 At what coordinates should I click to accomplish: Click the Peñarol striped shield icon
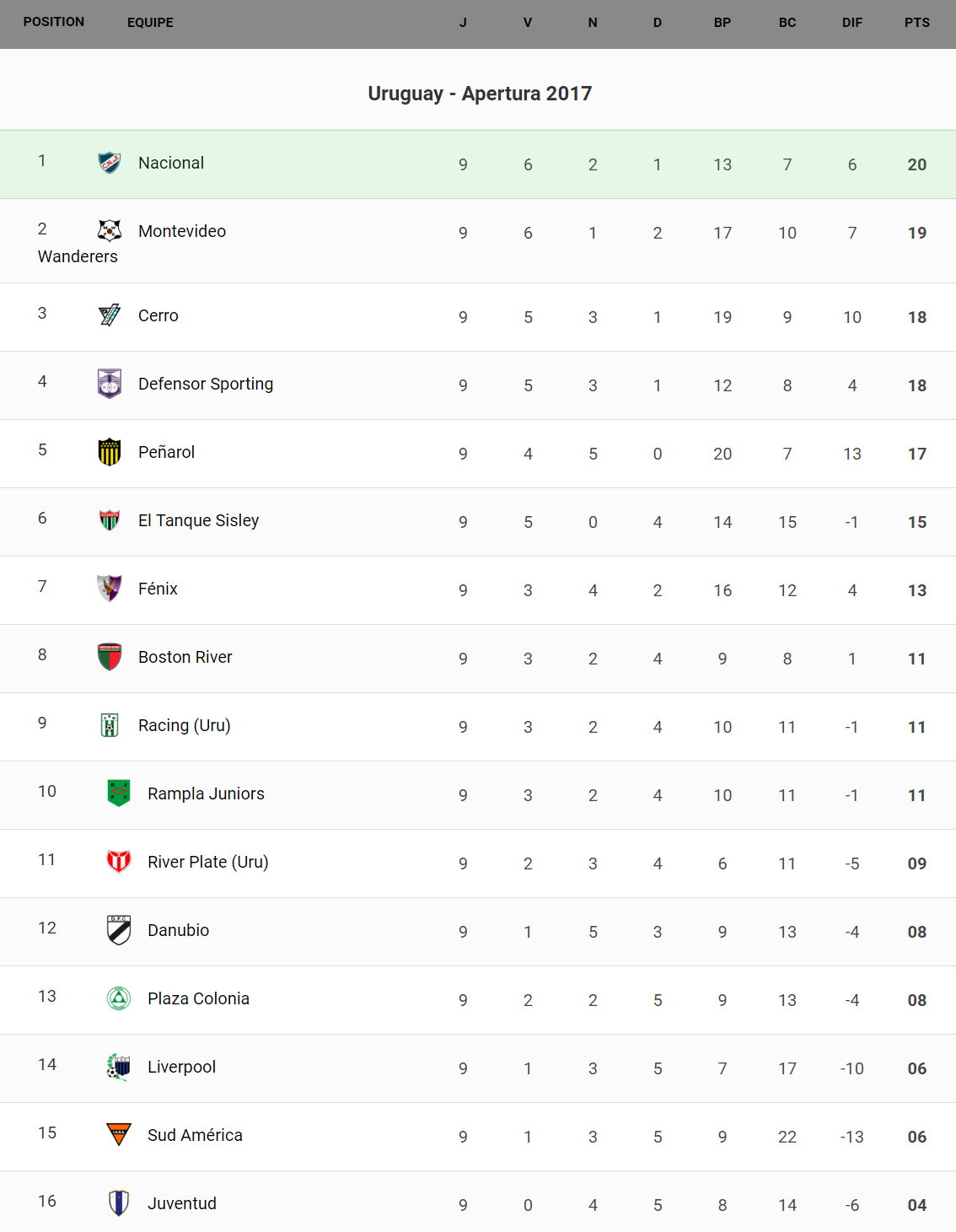(x=110, y=452)
